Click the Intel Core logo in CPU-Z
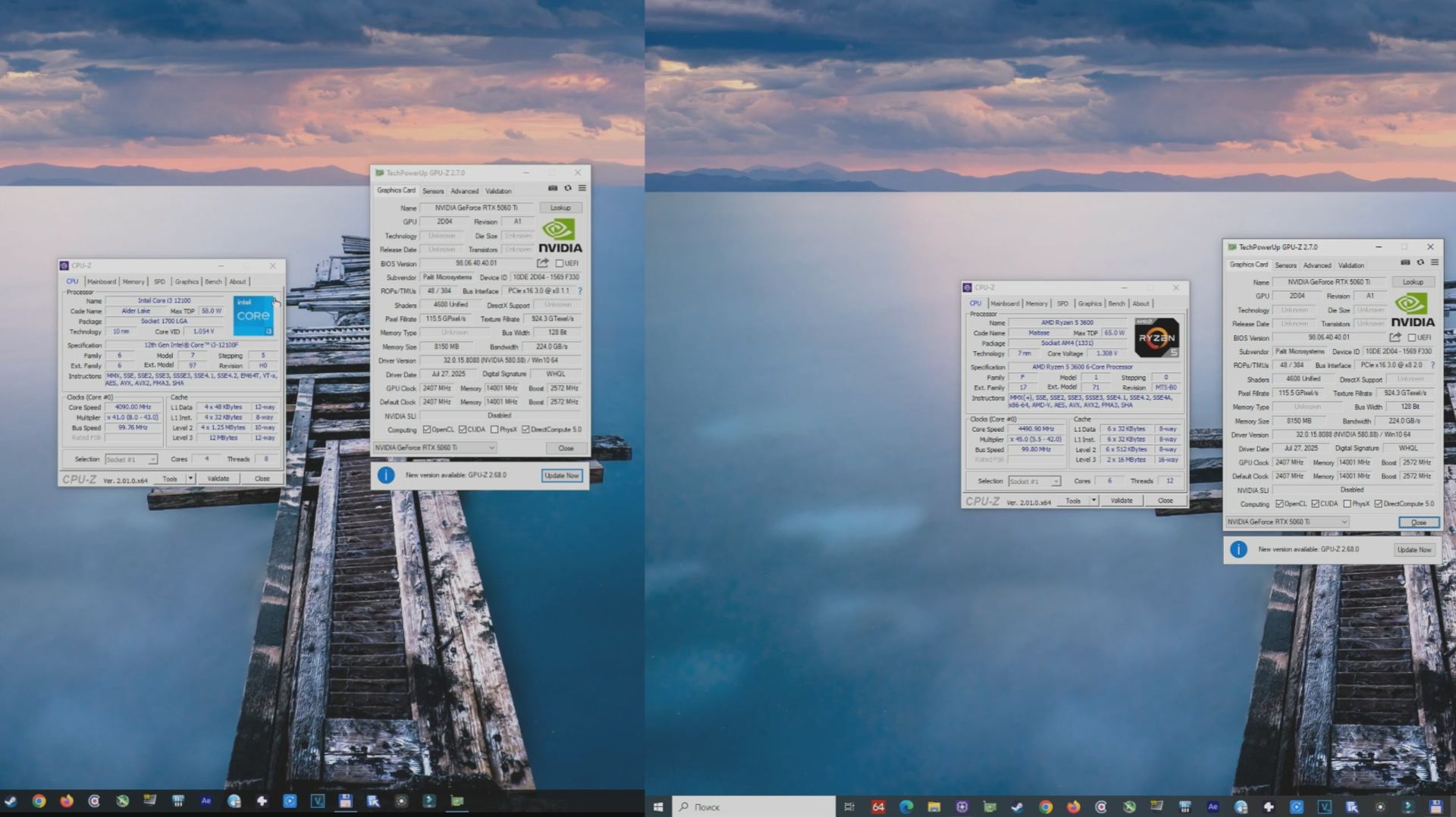This screenshot has width=1456, height=817. 253,316
